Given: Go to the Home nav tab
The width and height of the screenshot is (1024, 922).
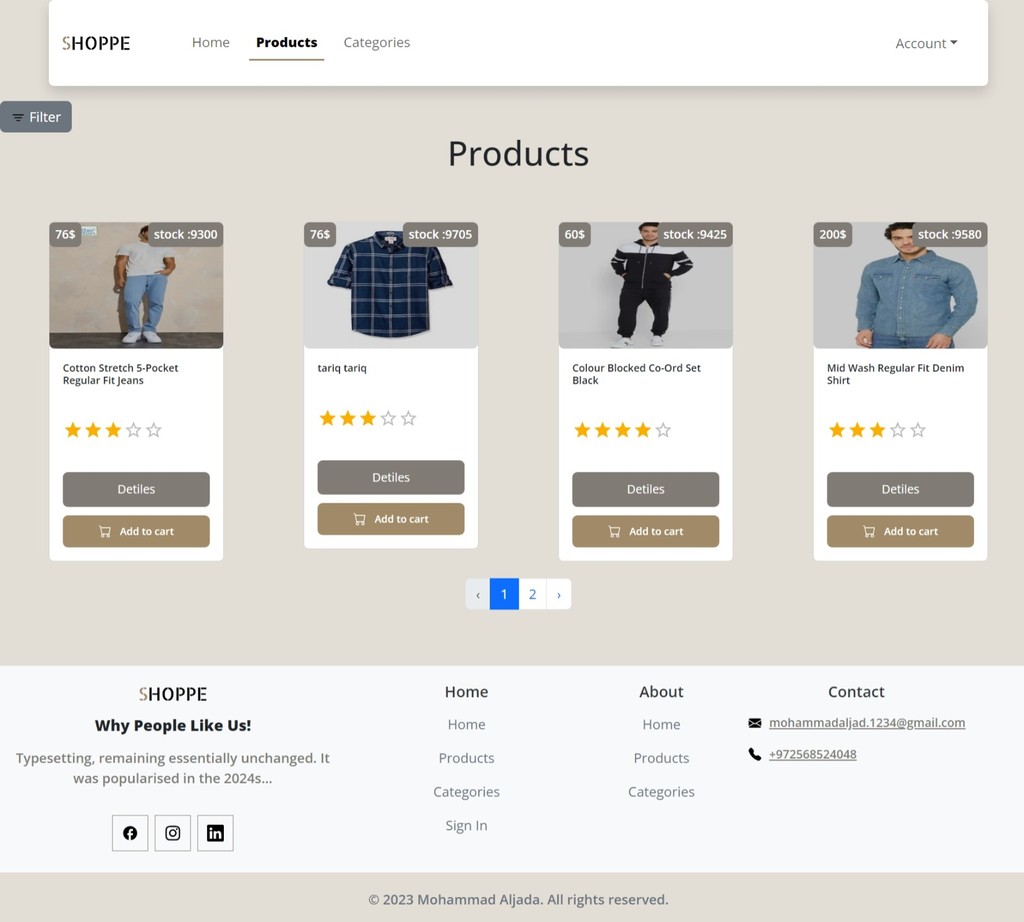Looking at the screenshot, I should click(210, 42).
